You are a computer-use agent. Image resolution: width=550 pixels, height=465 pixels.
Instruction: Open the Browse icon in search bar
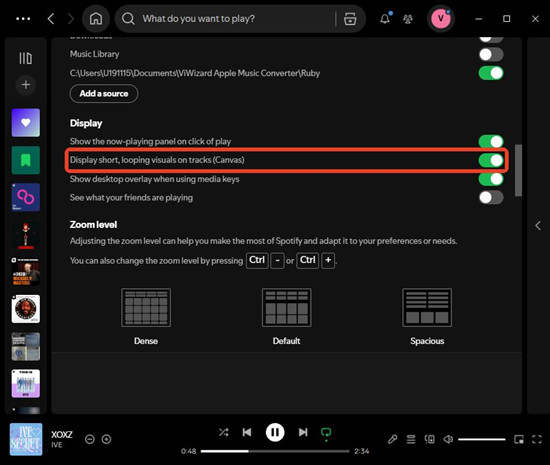(x=350, y=19)
